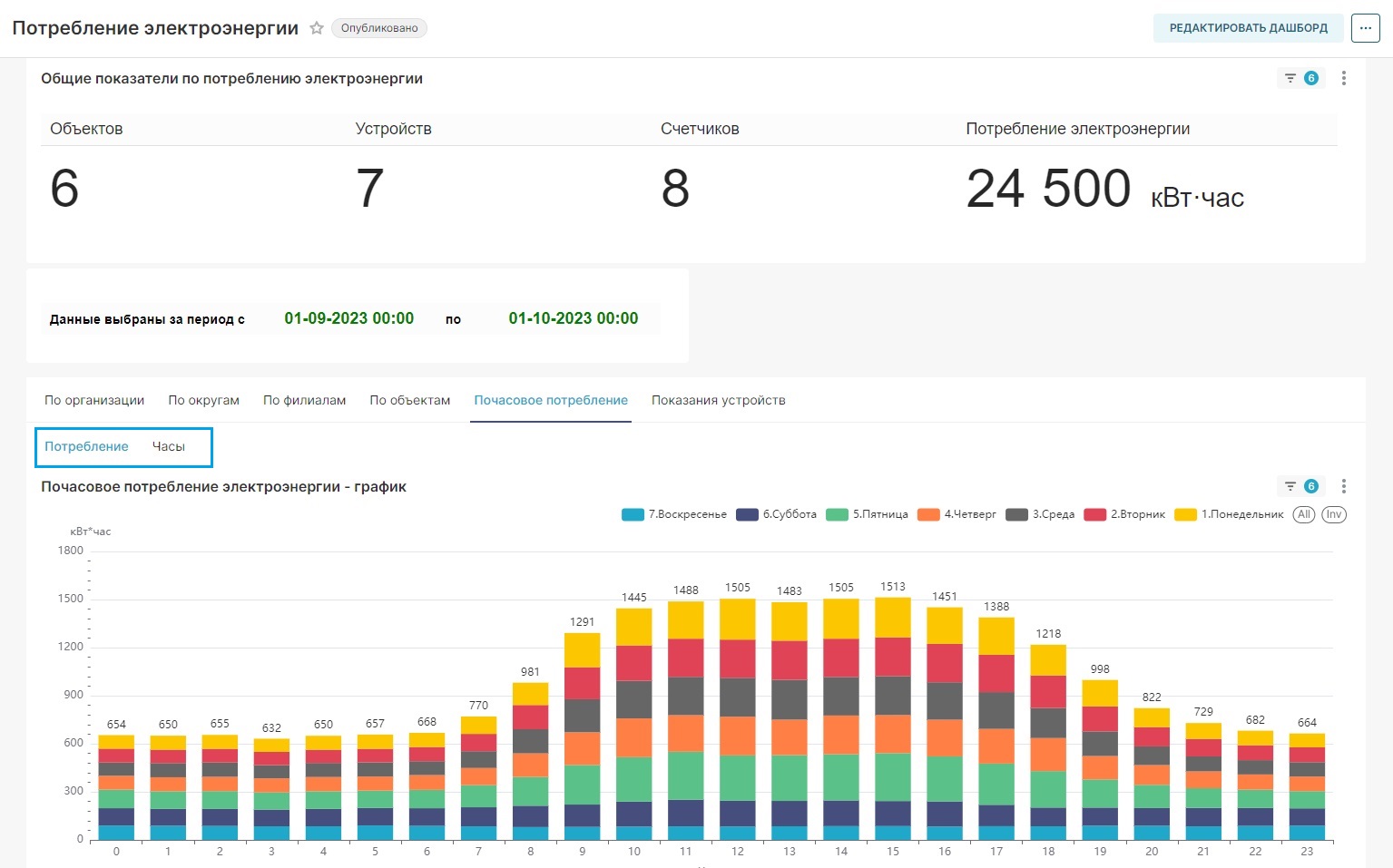Toggle 1.Понедельник series in legend

(x=1229, y=514)
